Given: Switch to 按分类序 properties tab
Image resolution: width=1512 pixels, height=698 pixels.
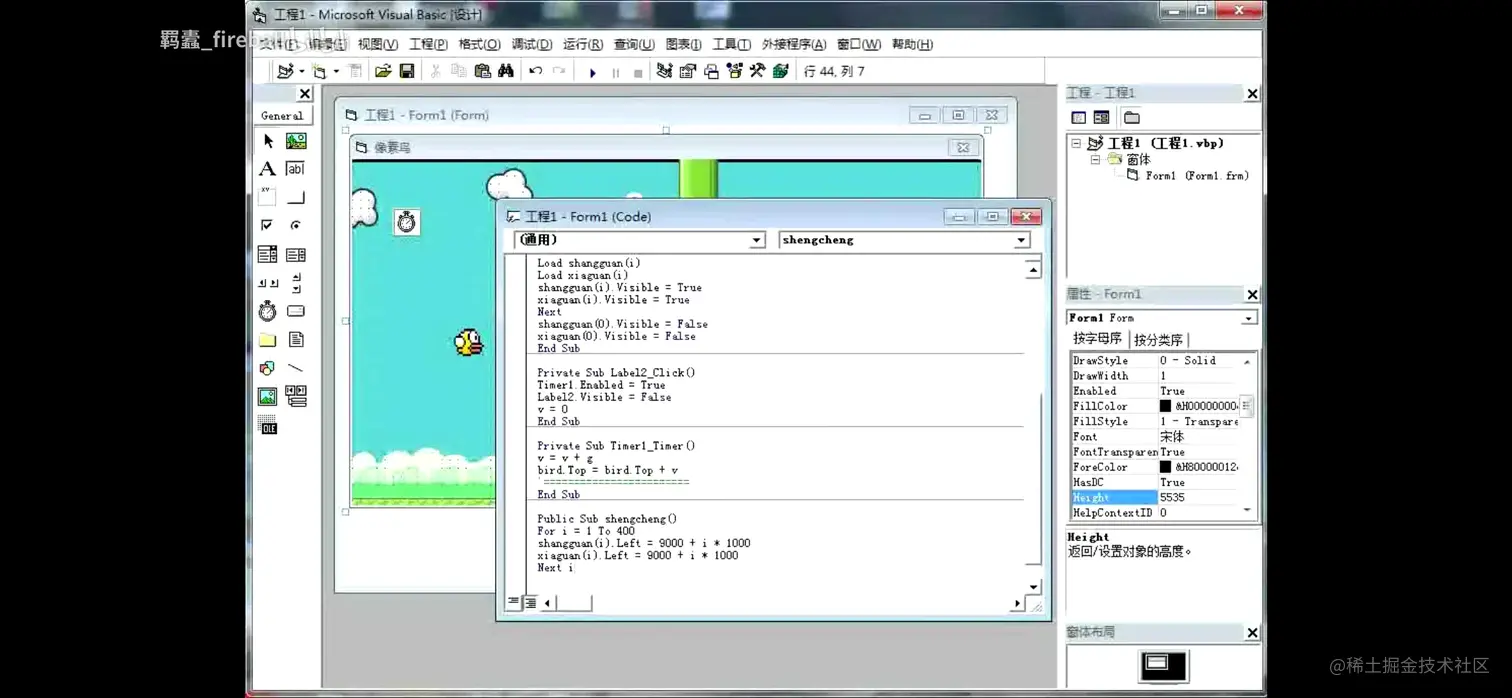Looking at the screenshot, I should tap(1158, 340).
